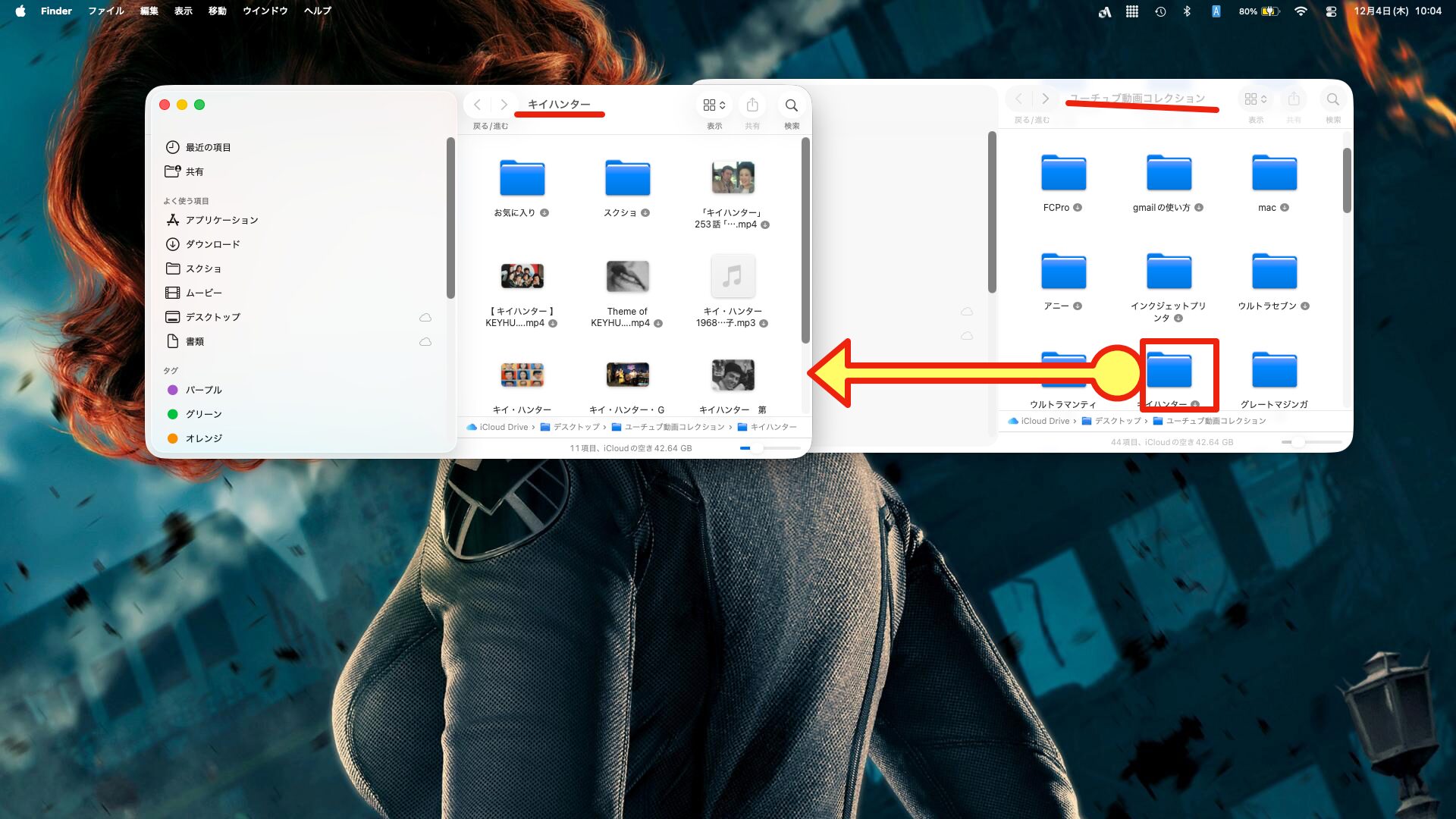Open input source menu in menu bar
Screen dimensions: 1456x819
[x=1216, y=11]
